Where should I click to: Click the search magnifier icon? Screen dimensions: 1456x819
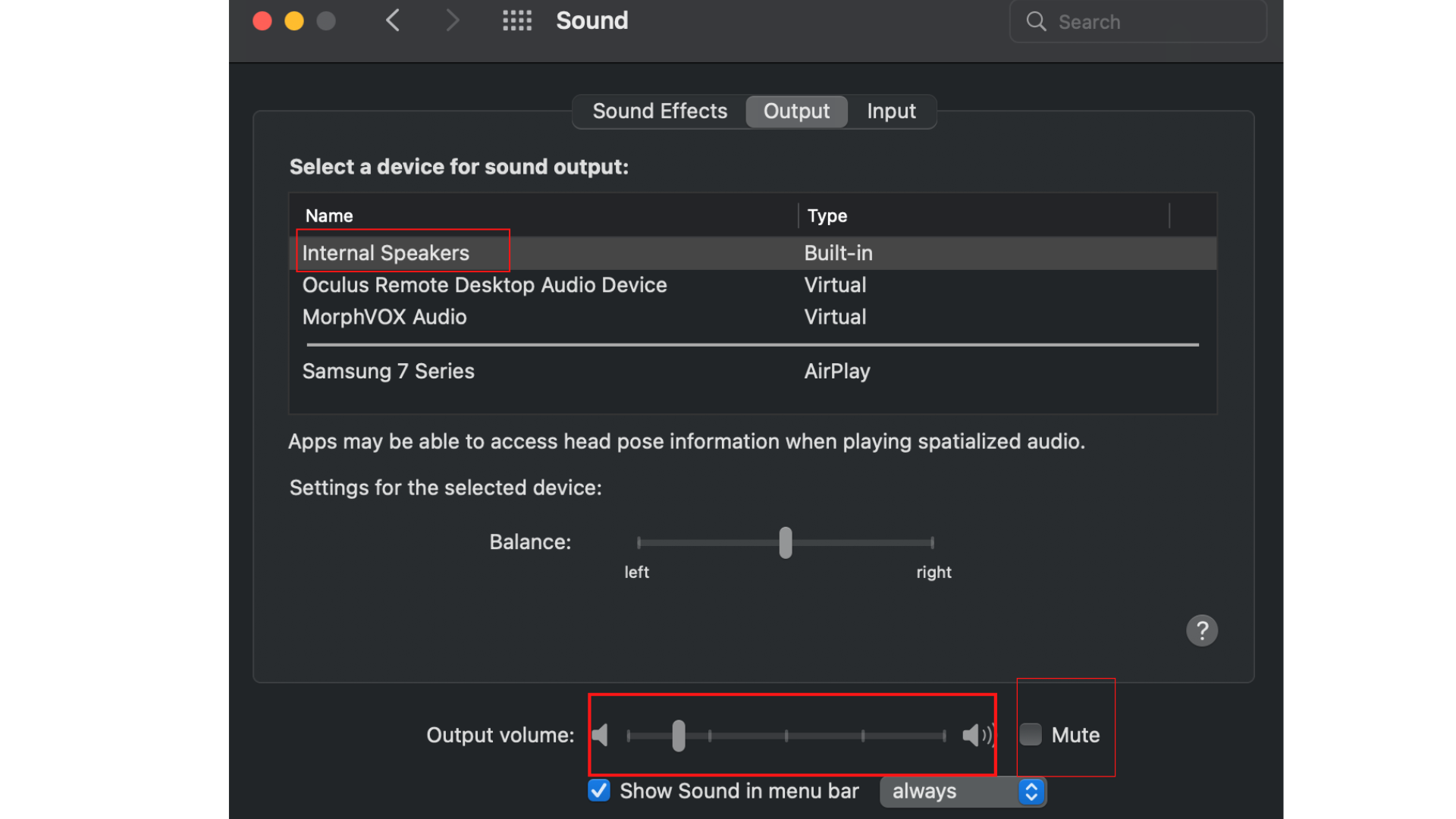pyautogui.click(x=1036, y=22)
